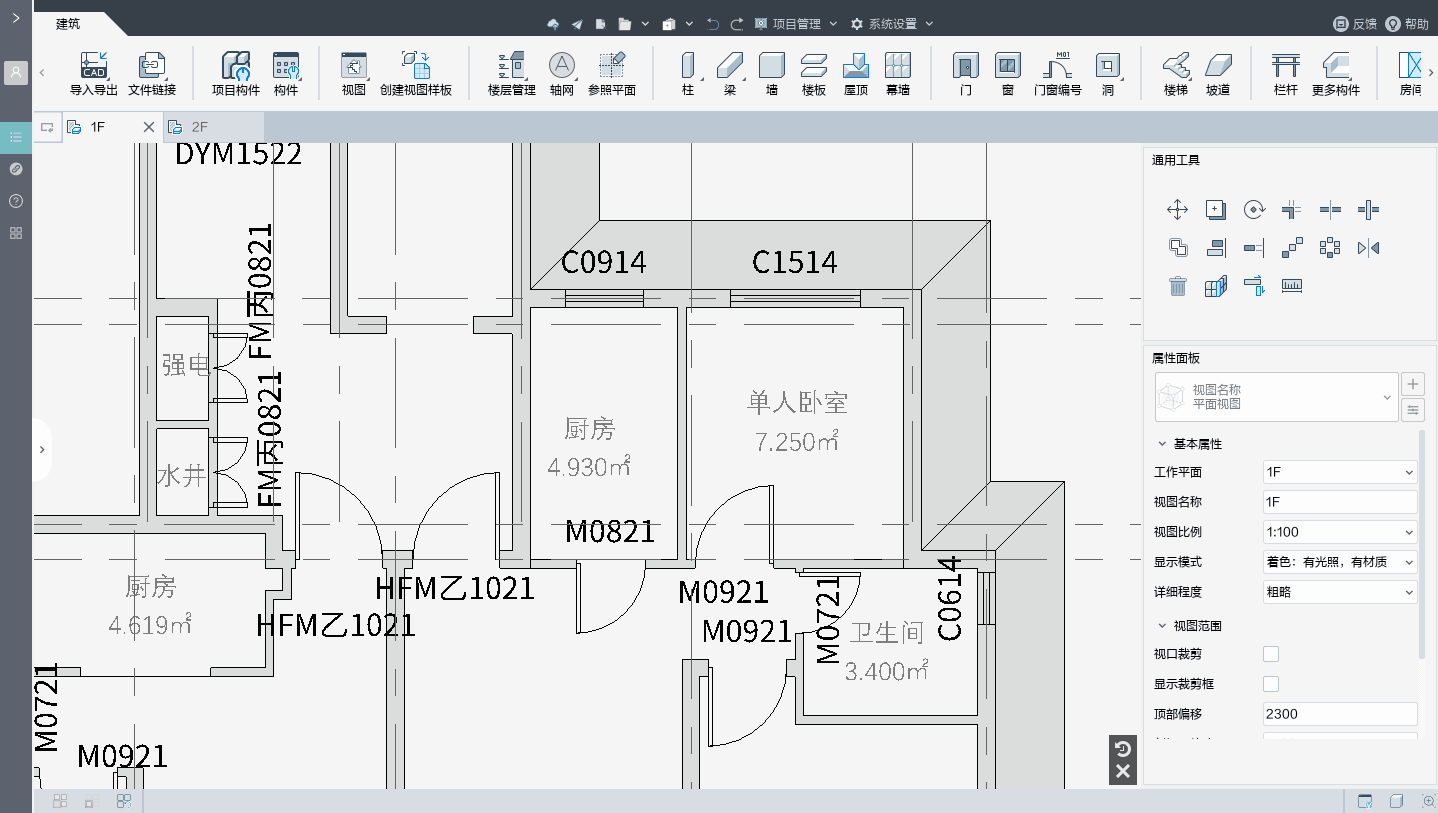Viewport: 1438px width, 813px height.
Task: Select the Measure ruler tool in 通用工具
Action: click(x=1292, y=286)
